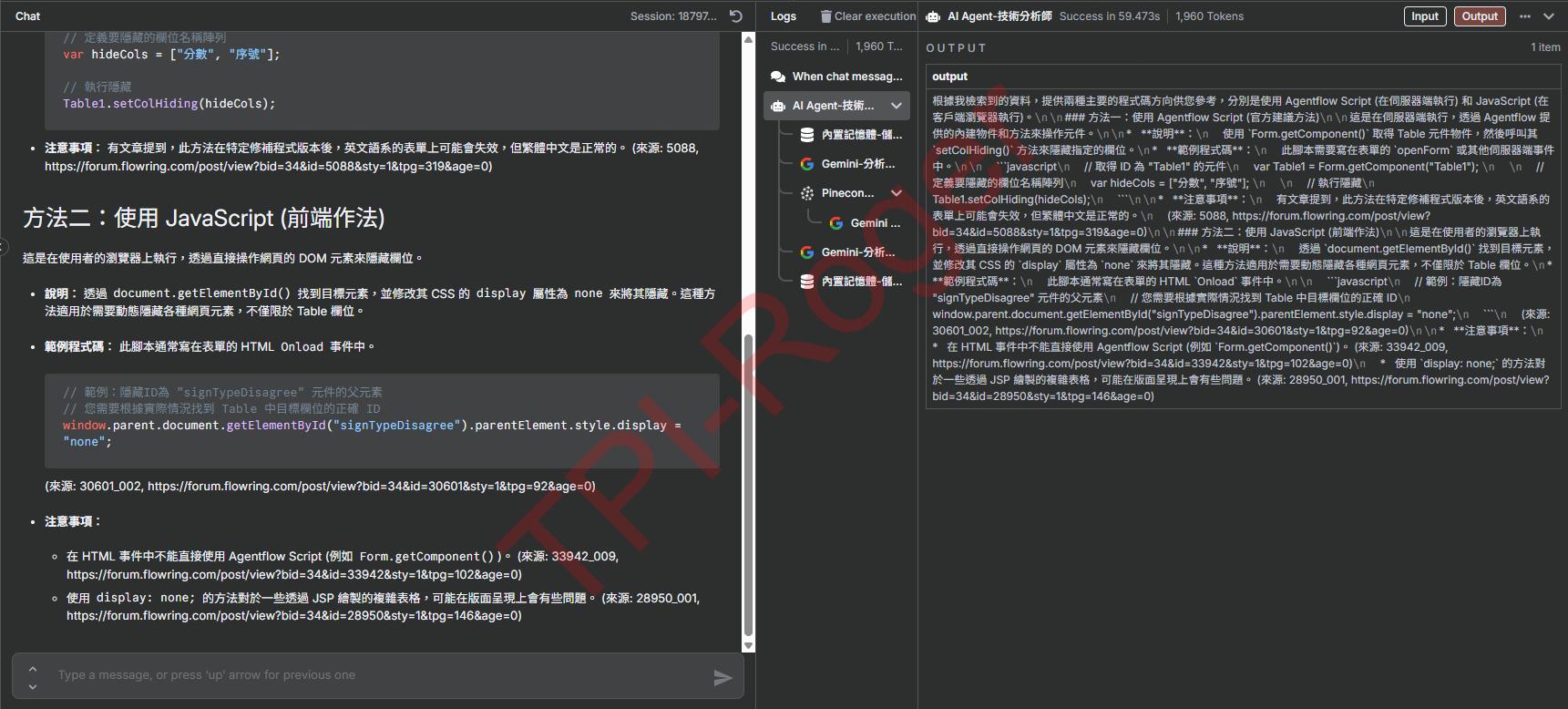
Task: Open the forum link with id=5088 in chat
Action: (x=268, y=167)
